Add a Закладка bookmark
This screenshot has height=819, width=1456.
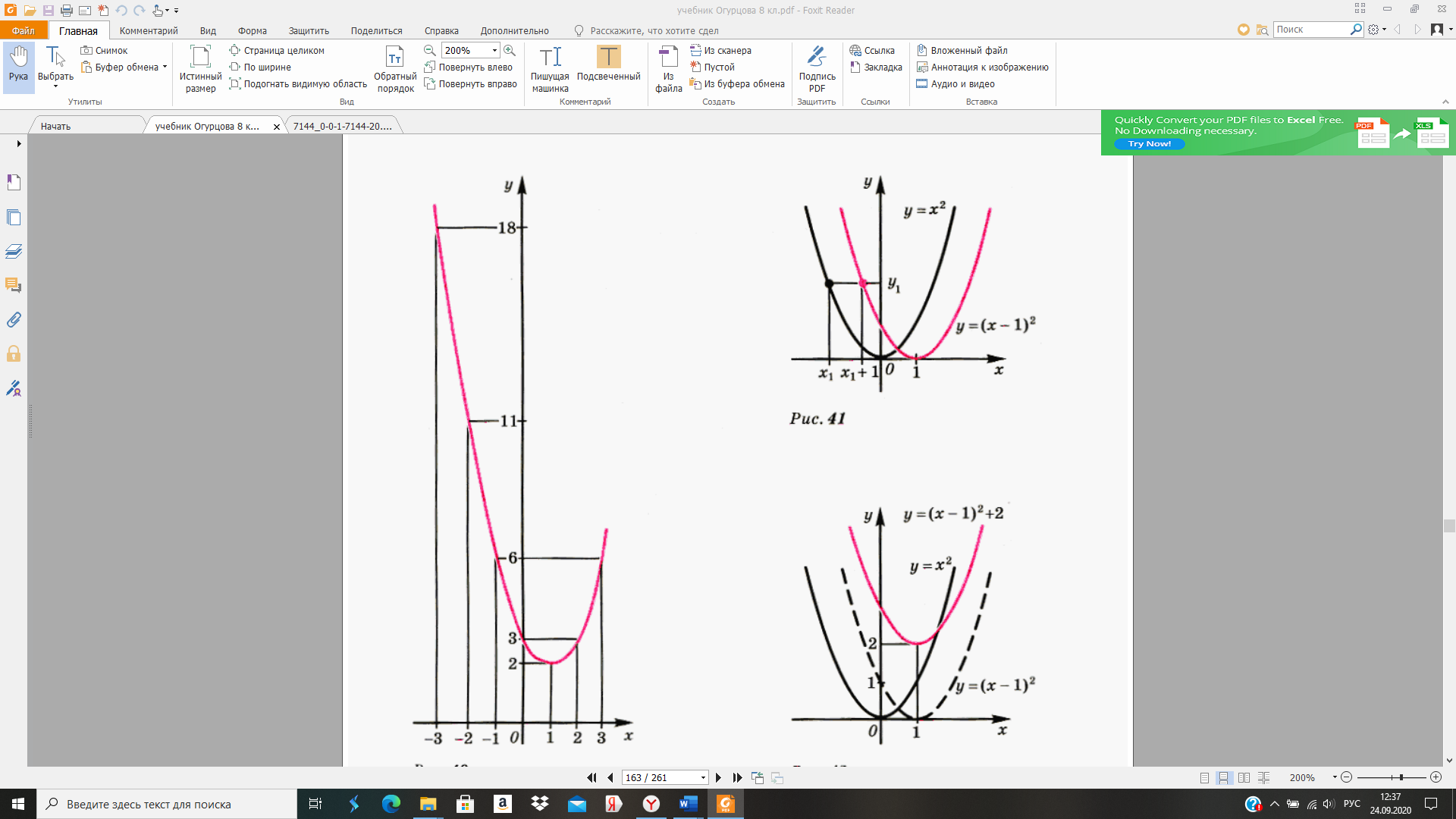[876, 67]
